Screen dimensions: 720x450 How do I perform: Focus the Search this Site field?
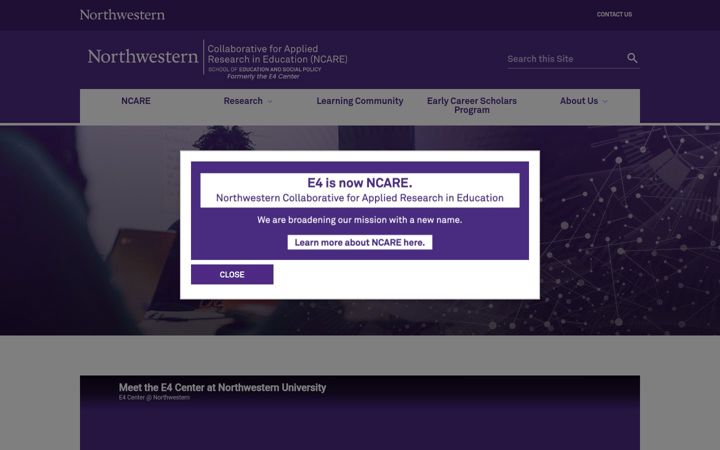coord(565,59)
